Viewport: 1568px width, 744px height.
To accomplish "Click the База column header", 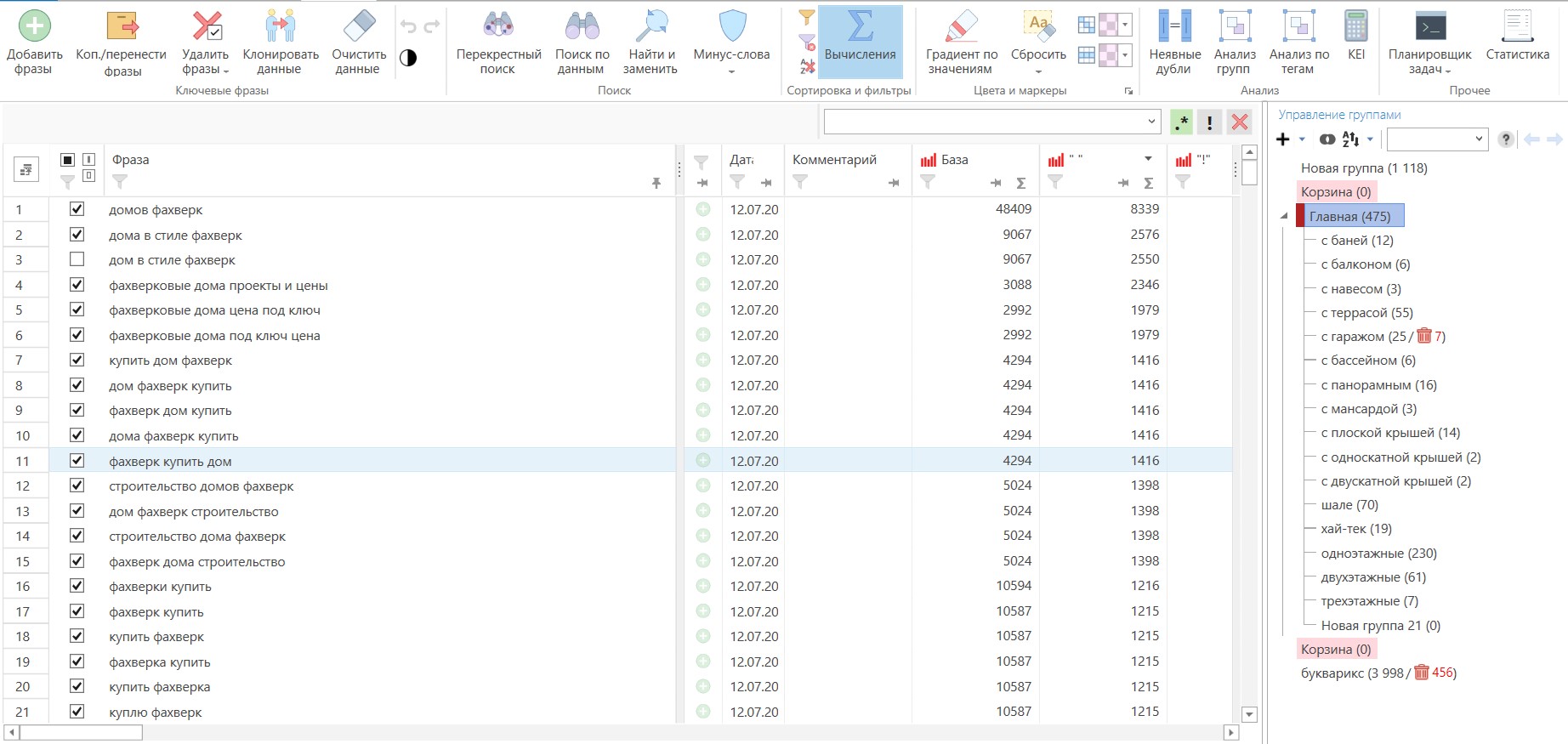I will tap(954, 160).
